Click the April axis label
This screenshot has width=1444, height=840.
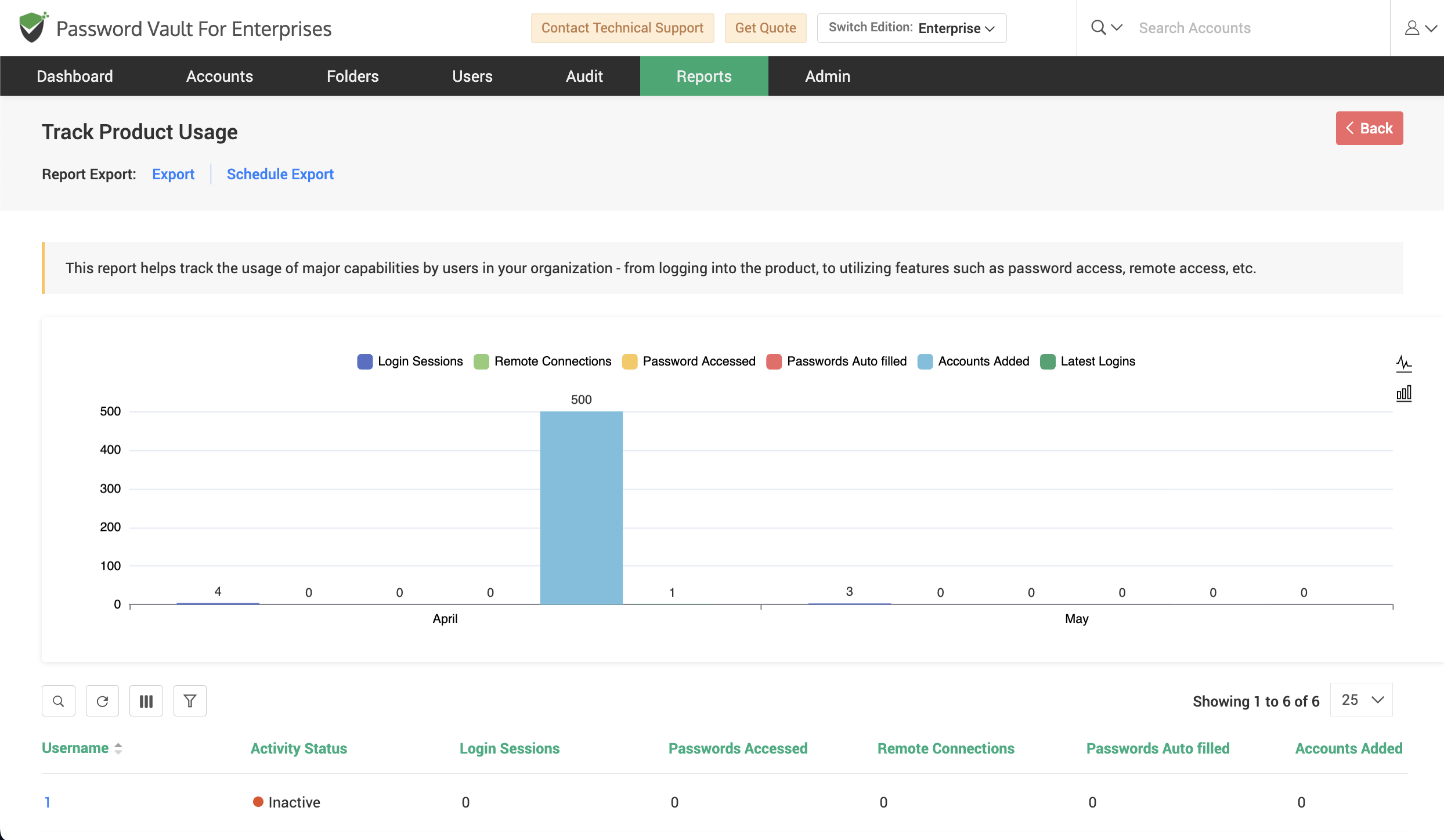pos(445,619)
